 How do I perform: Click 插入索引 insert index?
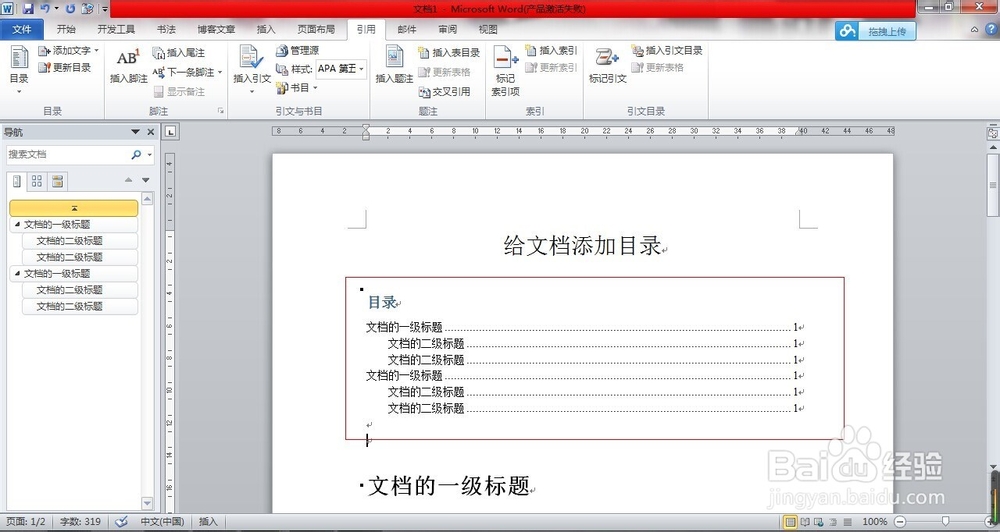click(551, 50)
